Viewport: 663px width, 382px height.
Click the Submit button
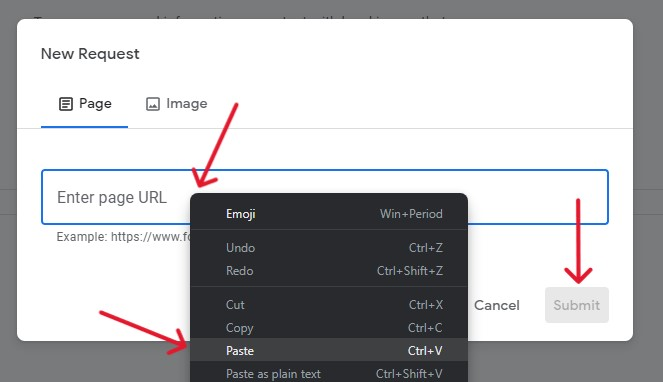point(577,305)
